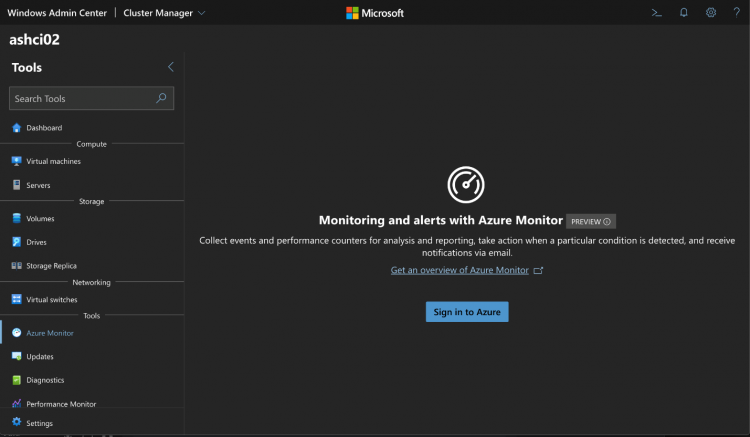Click Windows Admin Center title

point(57,13)
